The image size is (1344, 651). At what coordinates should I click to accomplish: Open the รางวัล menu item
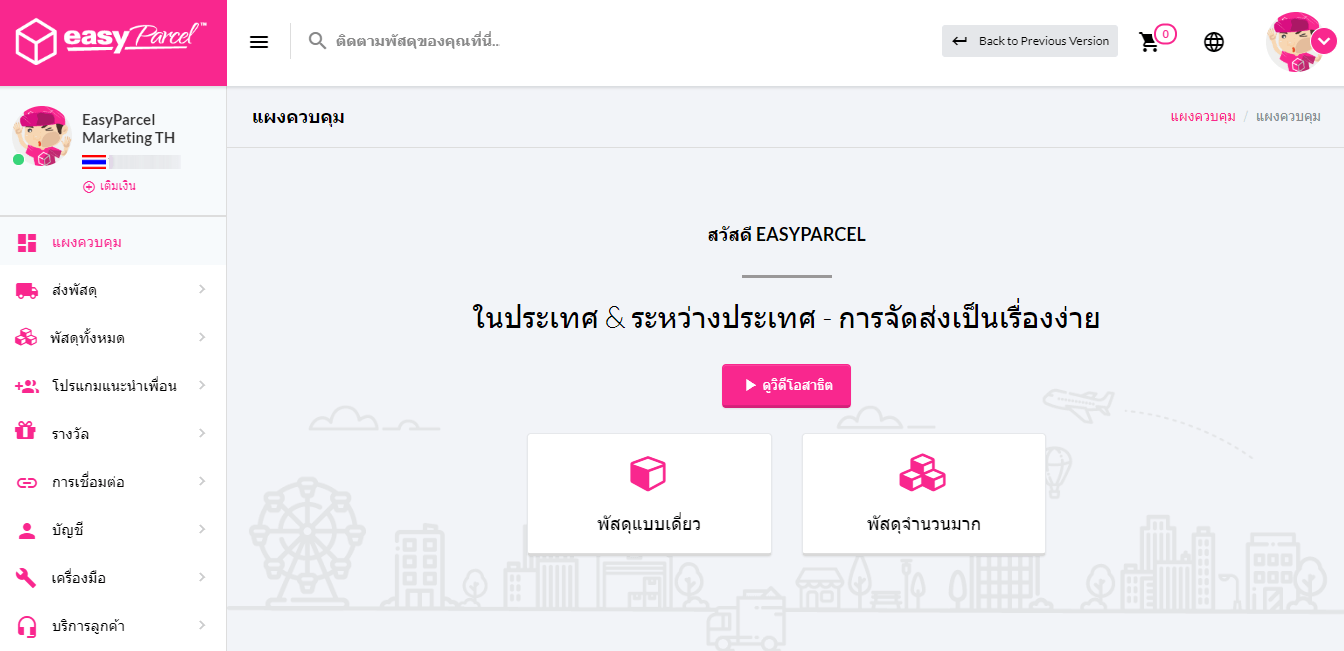(x=113, y=434)
